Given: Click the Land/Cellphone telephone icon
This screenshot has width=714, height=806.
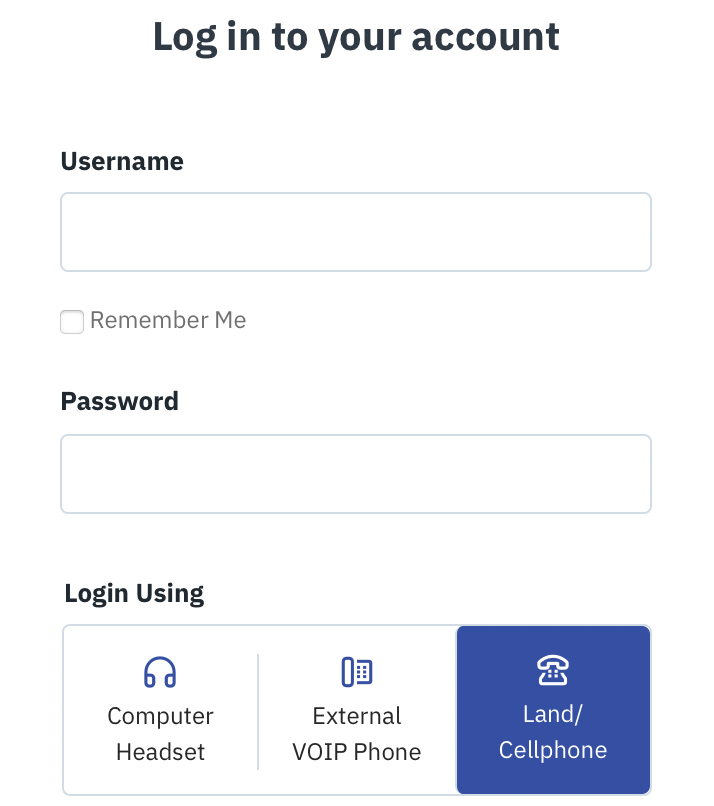Looking at the screenshot, I should click(x=553, y=670).
